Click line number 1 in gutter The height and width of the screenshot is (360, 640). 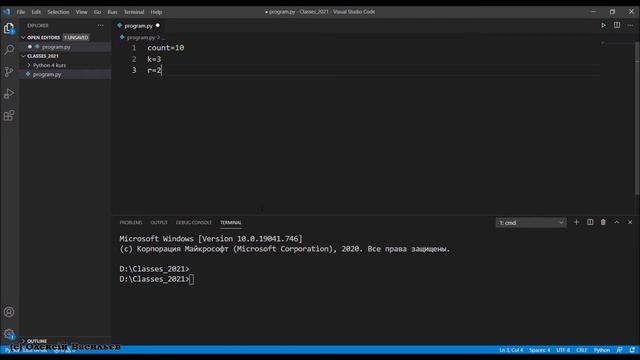tap(134, 48)
